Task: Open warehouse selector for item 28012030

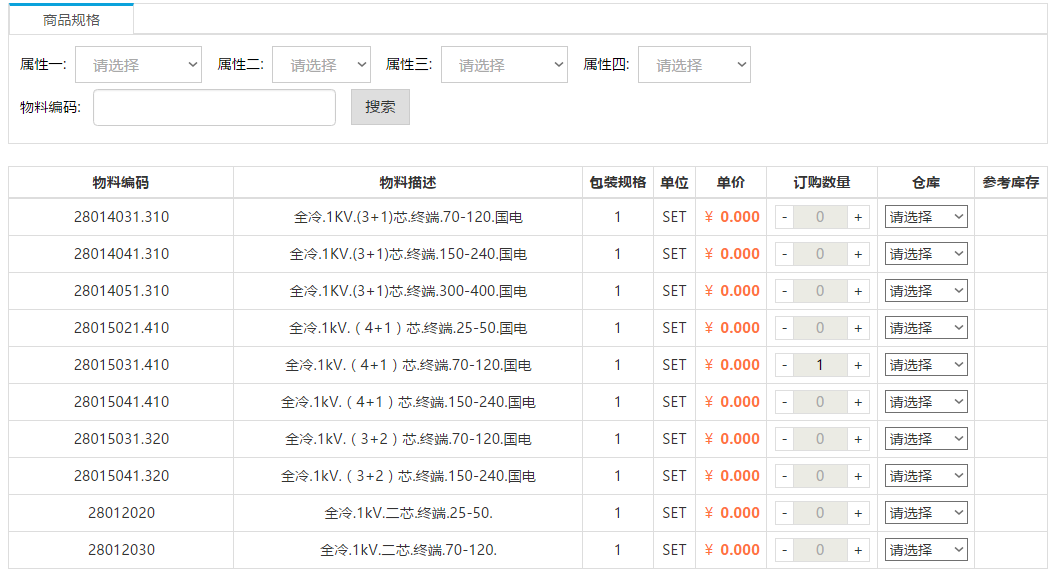Action: (x=925, y=549)
